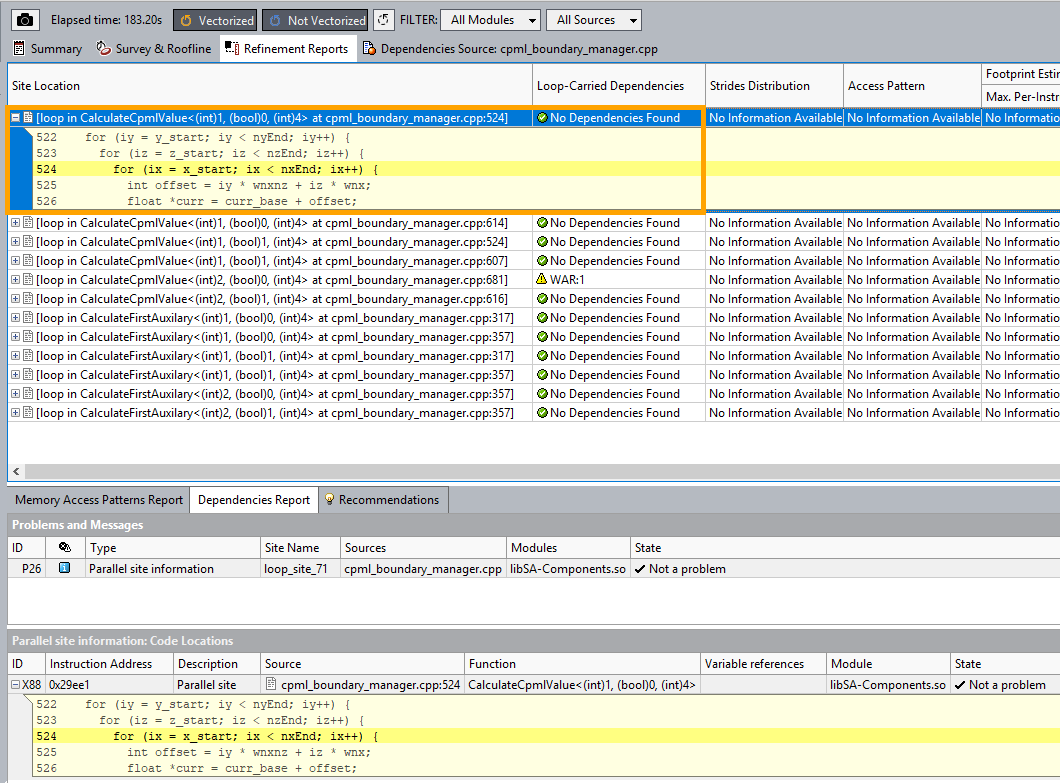Screen dimensions: 1060x783
Task: Click the severity icon column header
Action: (65, 548)
